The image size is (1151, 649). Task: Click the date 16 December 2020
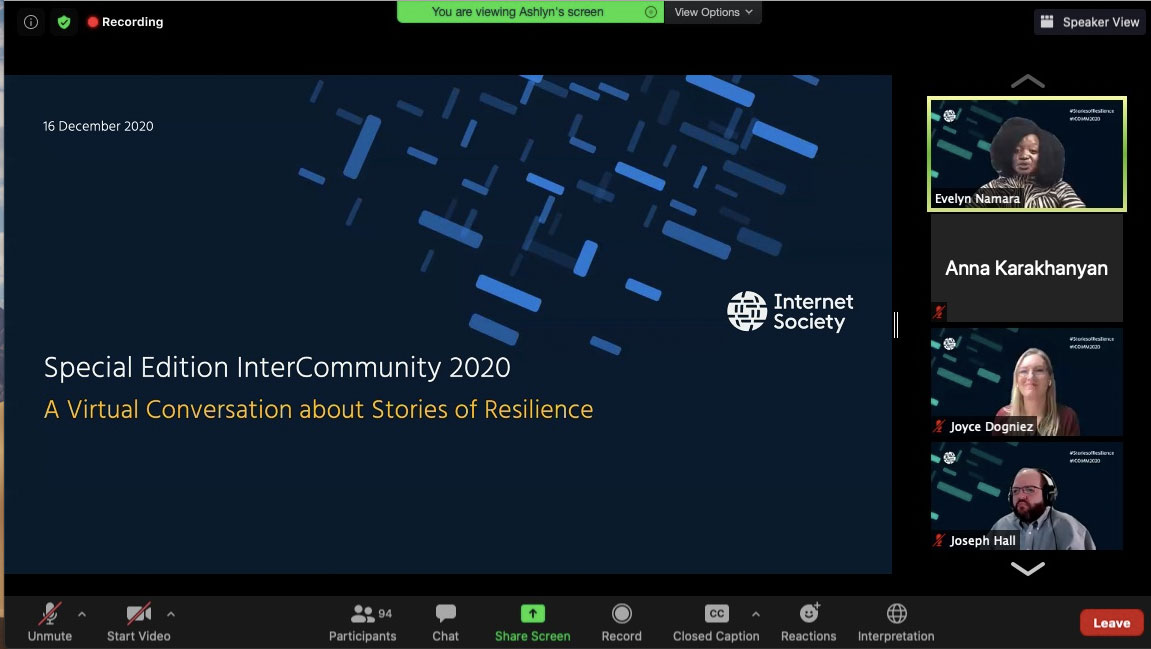(x=98, y=126)
